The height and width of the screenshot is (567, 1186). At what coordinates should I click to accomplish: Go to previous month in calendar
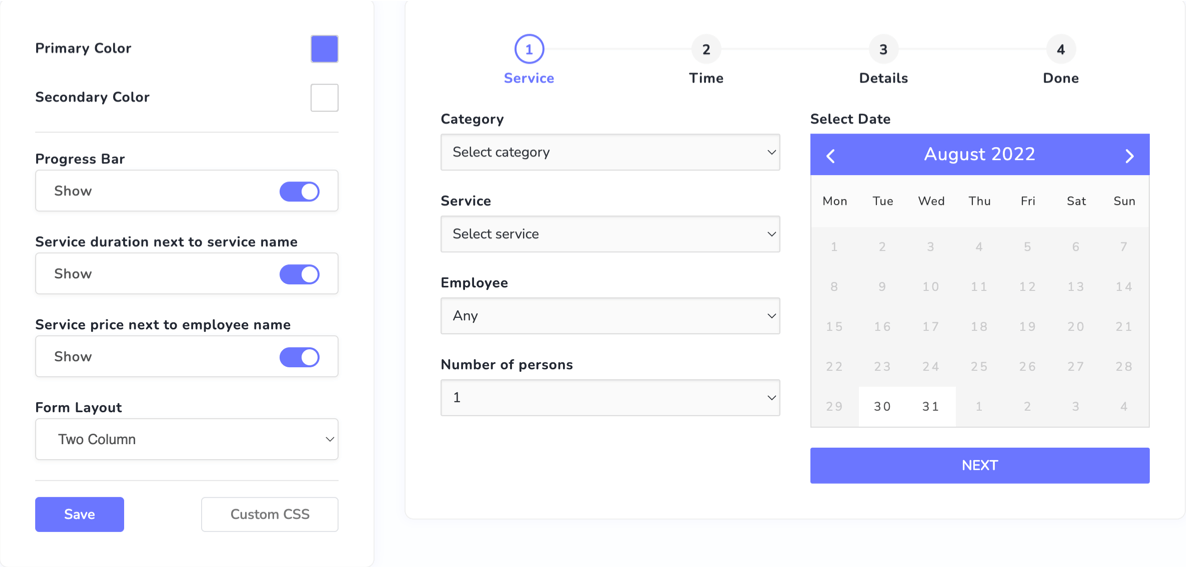pos(831,155)
